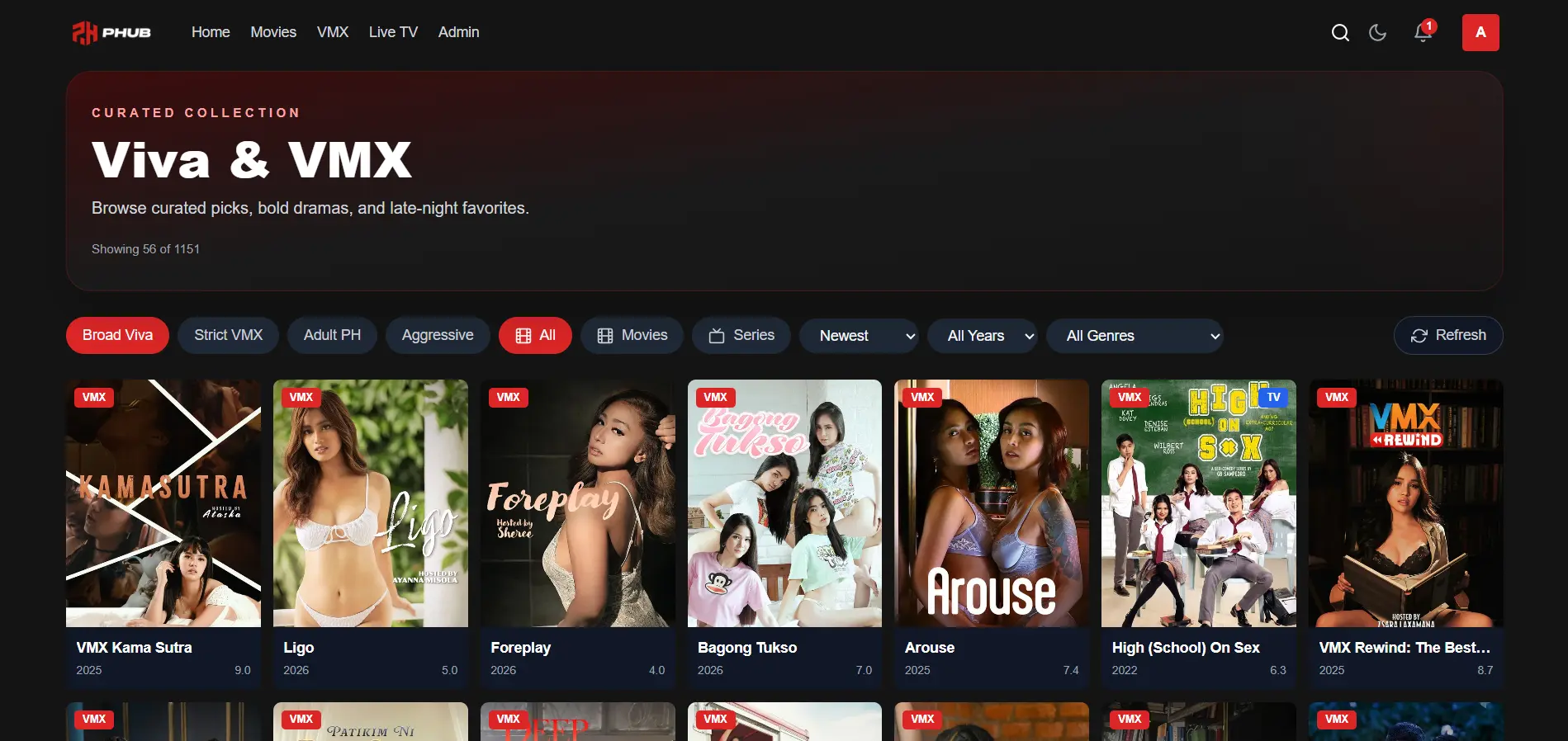Image resolution: width=1568 pixels, height=741 pixels.
Task: Open the user avatar A menu
Action: [1480, 33]
